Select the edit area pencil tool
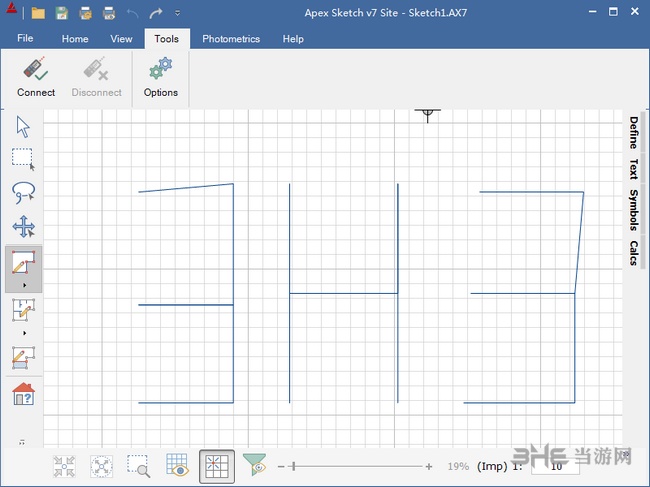 click(24, 358)
